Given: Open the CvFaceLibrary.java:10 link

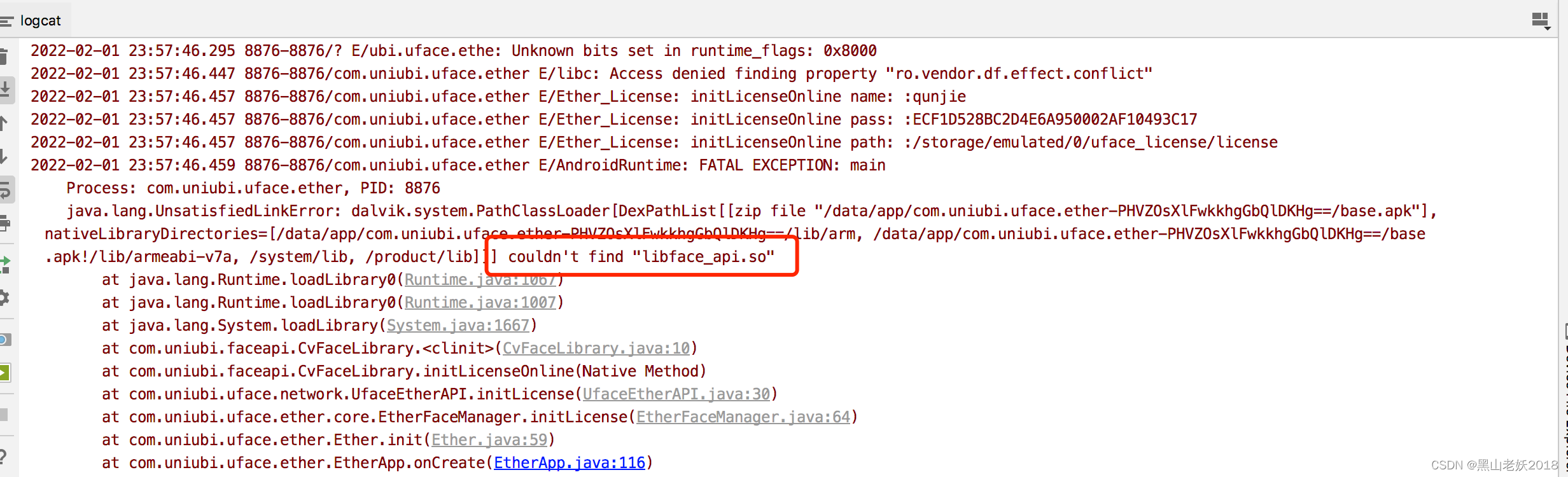Looking at the screenshot, I should [x=596, y=349].
